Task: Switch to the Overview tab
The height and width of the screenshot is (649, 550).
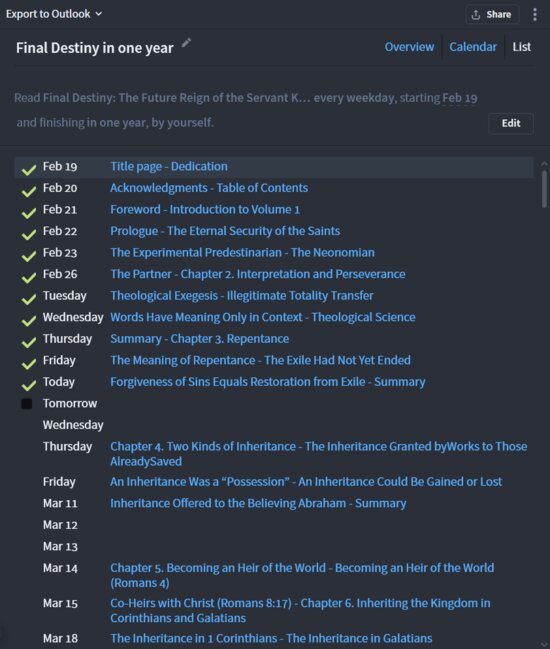Action: [x=409, y=47]
